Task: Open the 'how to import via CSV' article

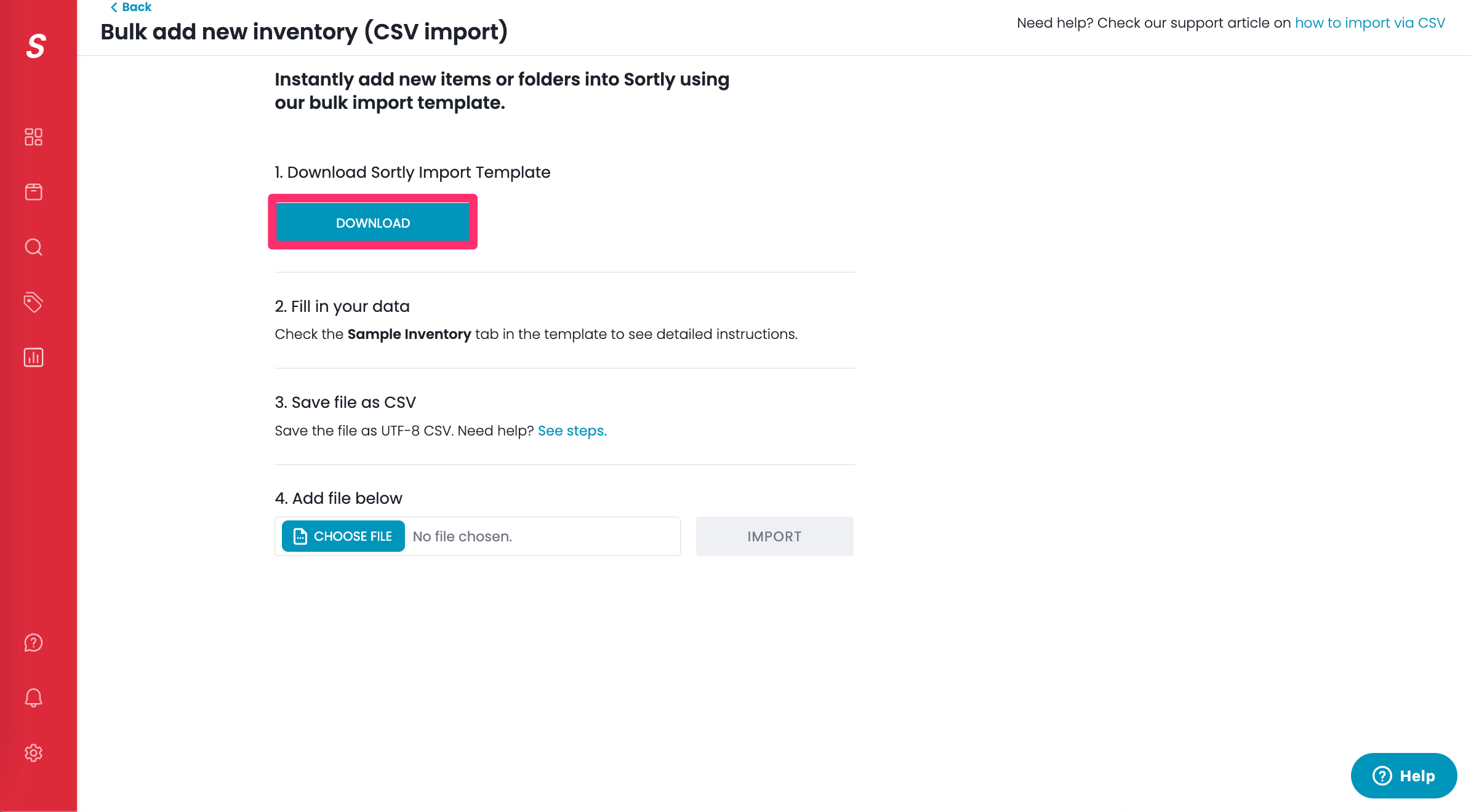Action: tap(1369, 23)
